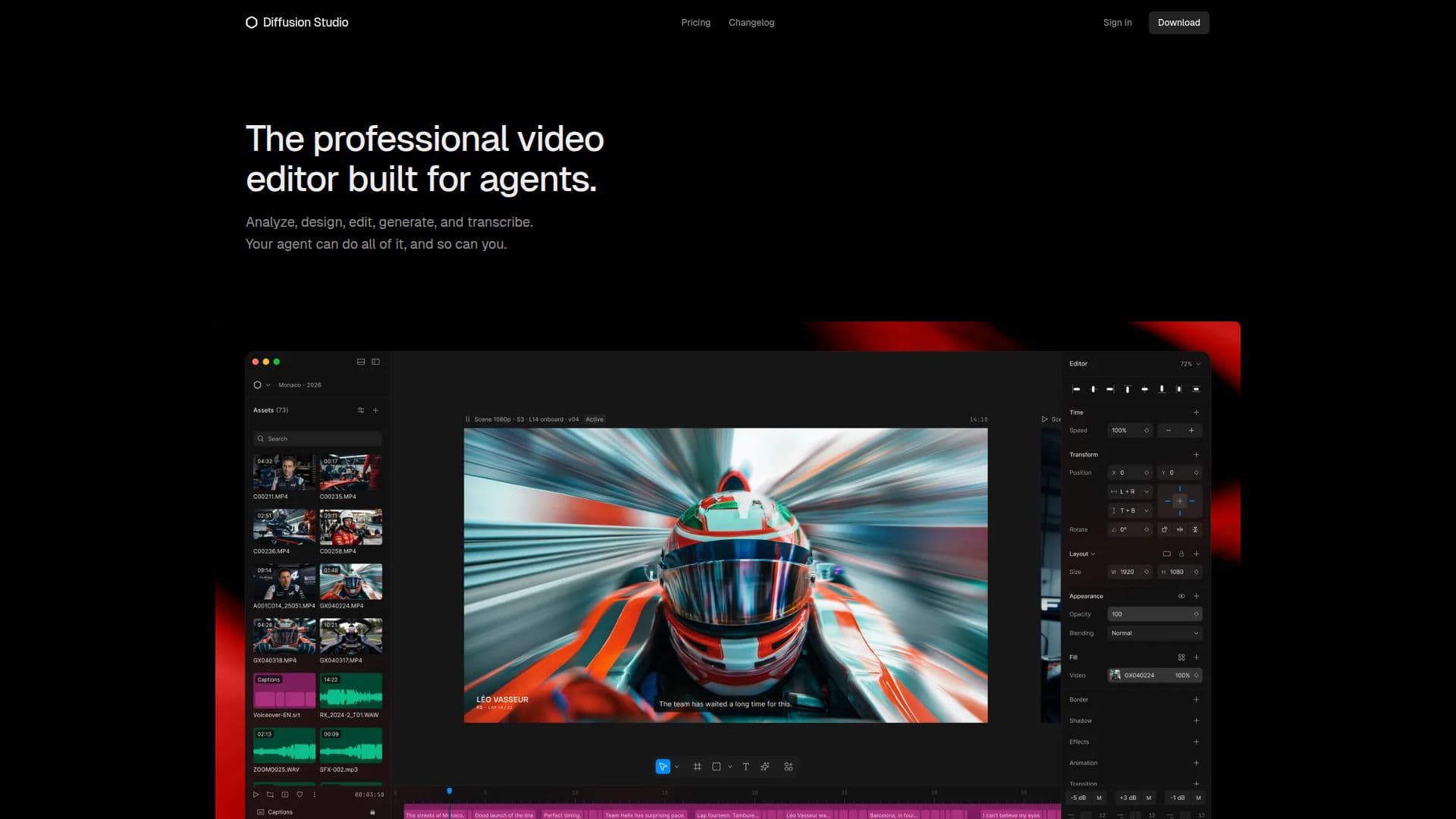
Task: Select the pointer tool in the canvas toolbar
Action: pos(663,767)
